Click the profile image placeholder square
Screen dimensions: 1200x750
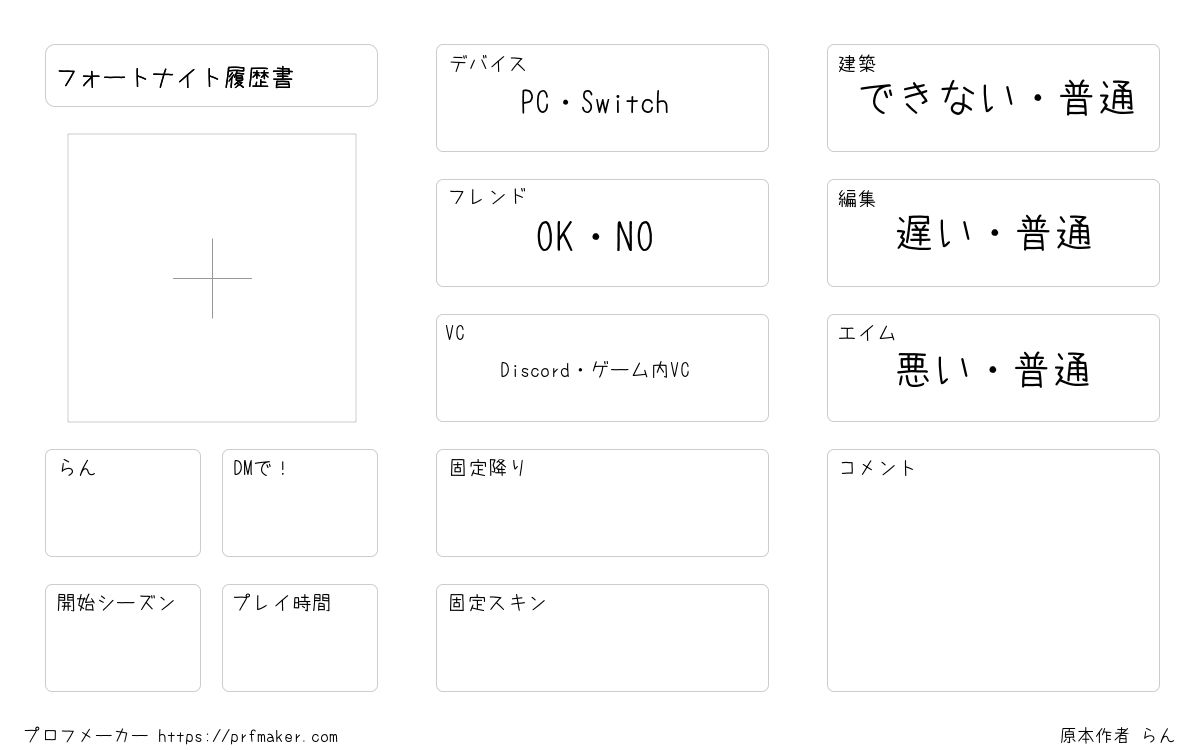[x=212, y=278]
